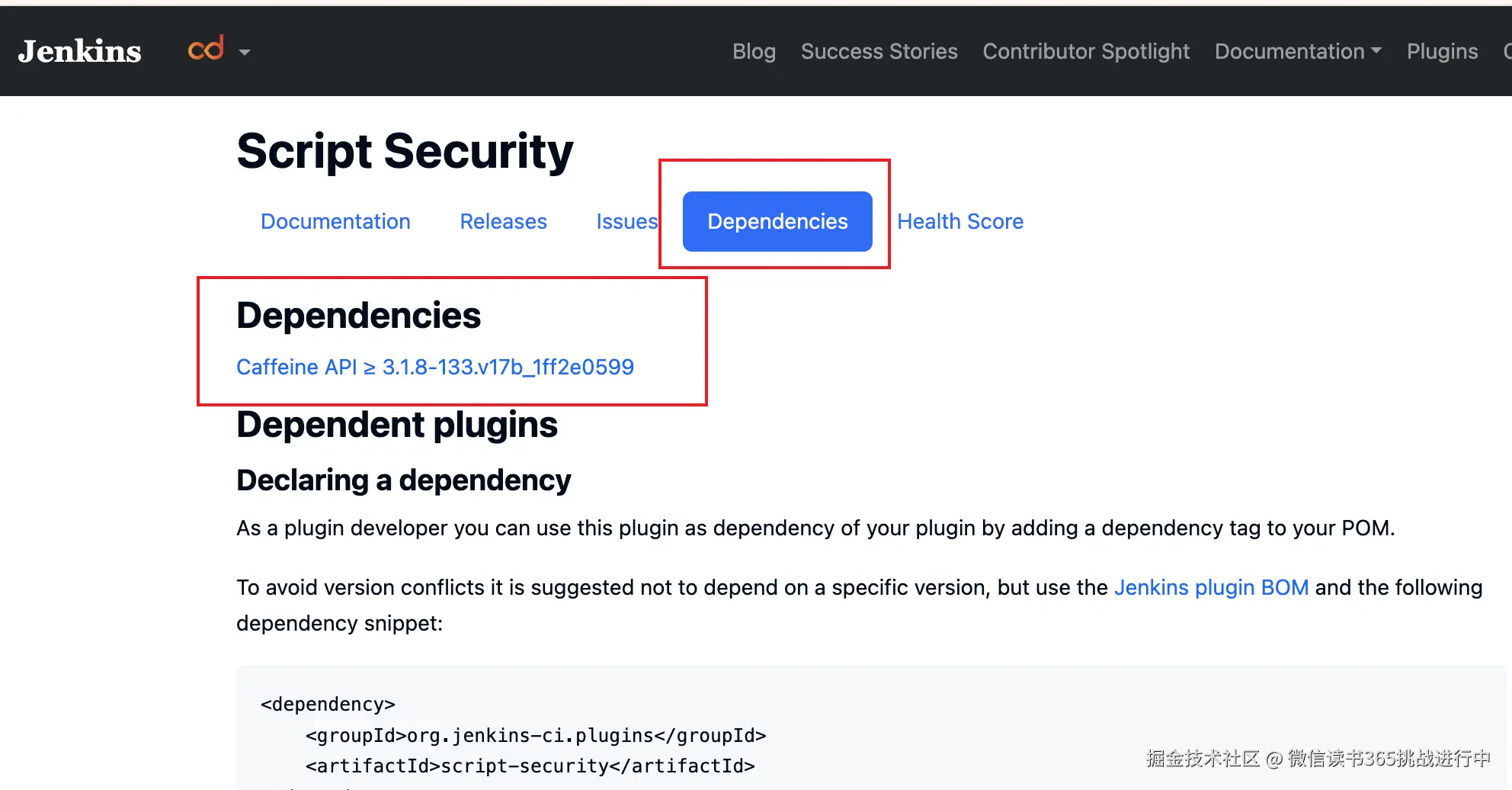The image size is (1512, 790).
Task: Open the Issues tab
Action: [x=626, y=221]
